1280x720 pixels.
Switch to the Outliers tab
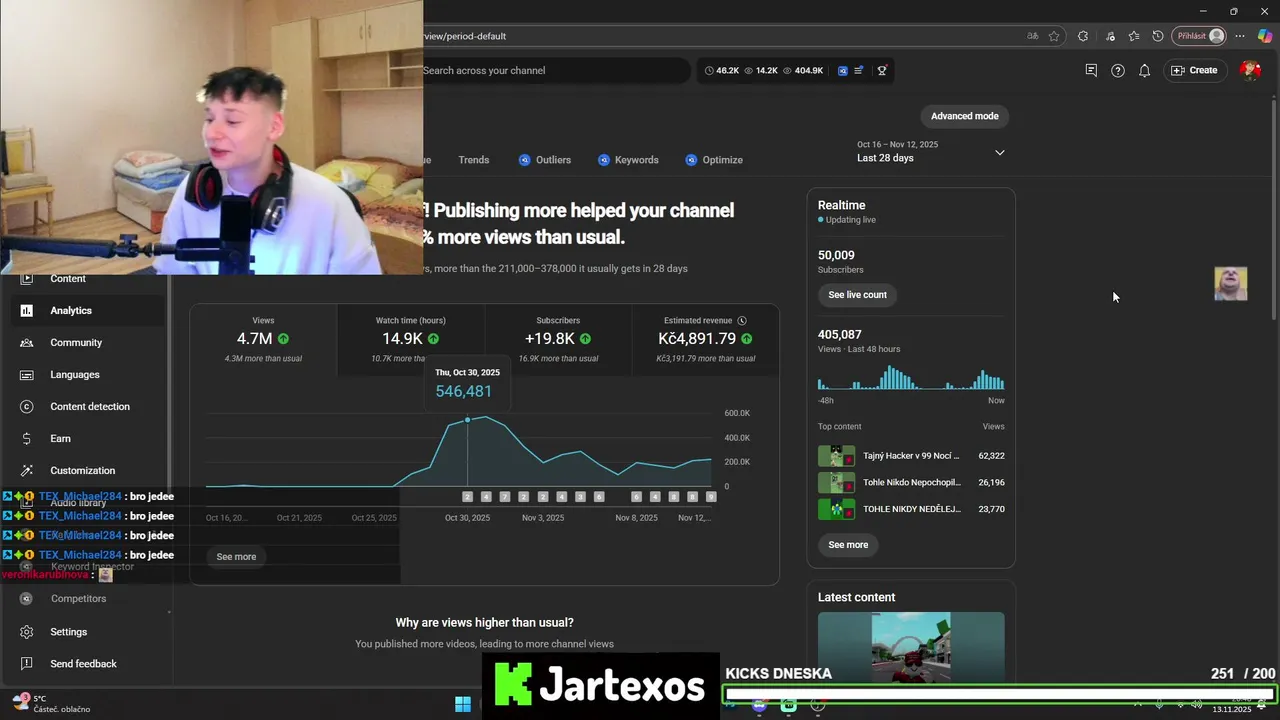(545, 160)
